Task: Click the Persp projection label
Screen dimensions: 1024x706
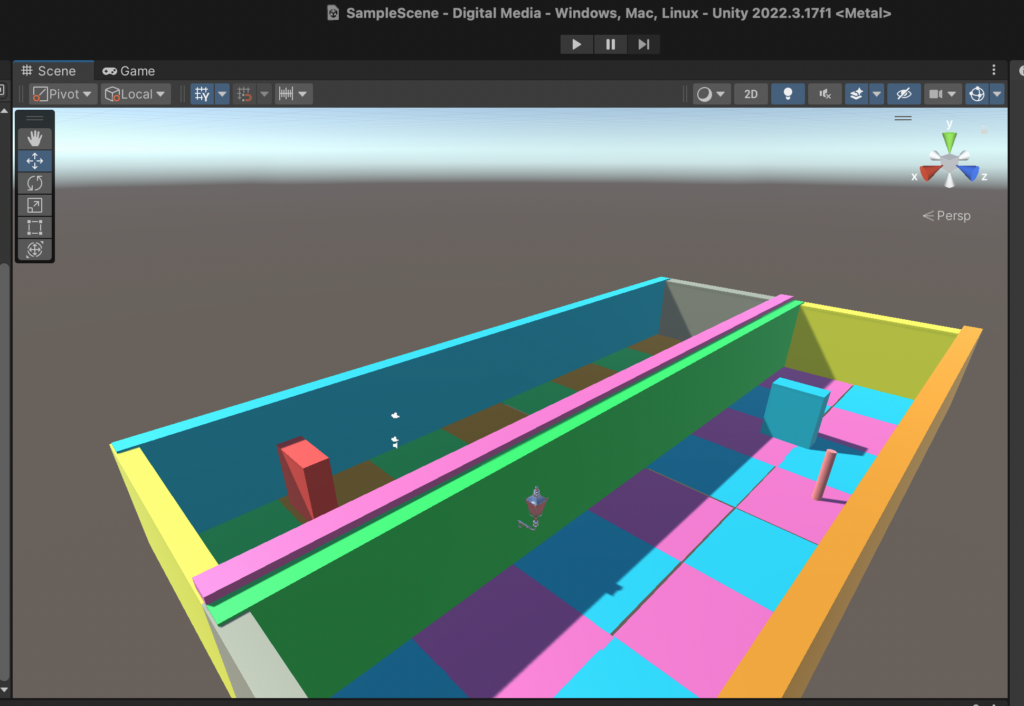Action: point(947,216)
